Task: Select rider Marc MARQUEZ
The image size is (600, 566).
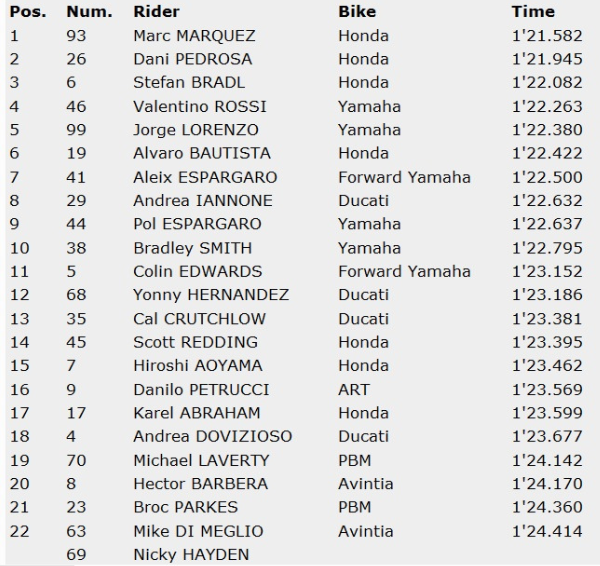Action: (194, 35)
